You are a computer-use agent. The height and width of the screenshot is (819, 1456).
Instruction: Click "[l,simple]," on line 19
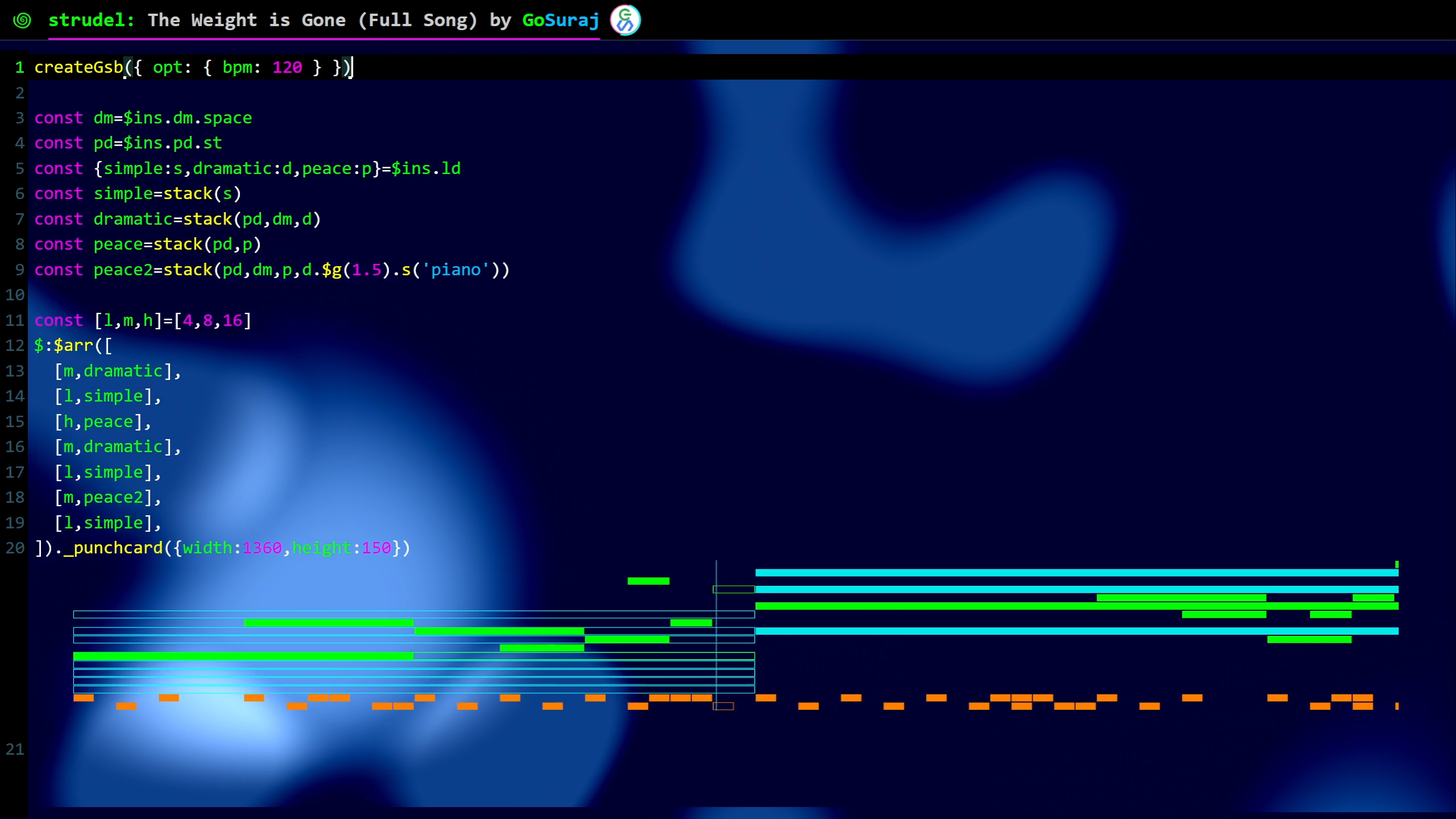109,523
